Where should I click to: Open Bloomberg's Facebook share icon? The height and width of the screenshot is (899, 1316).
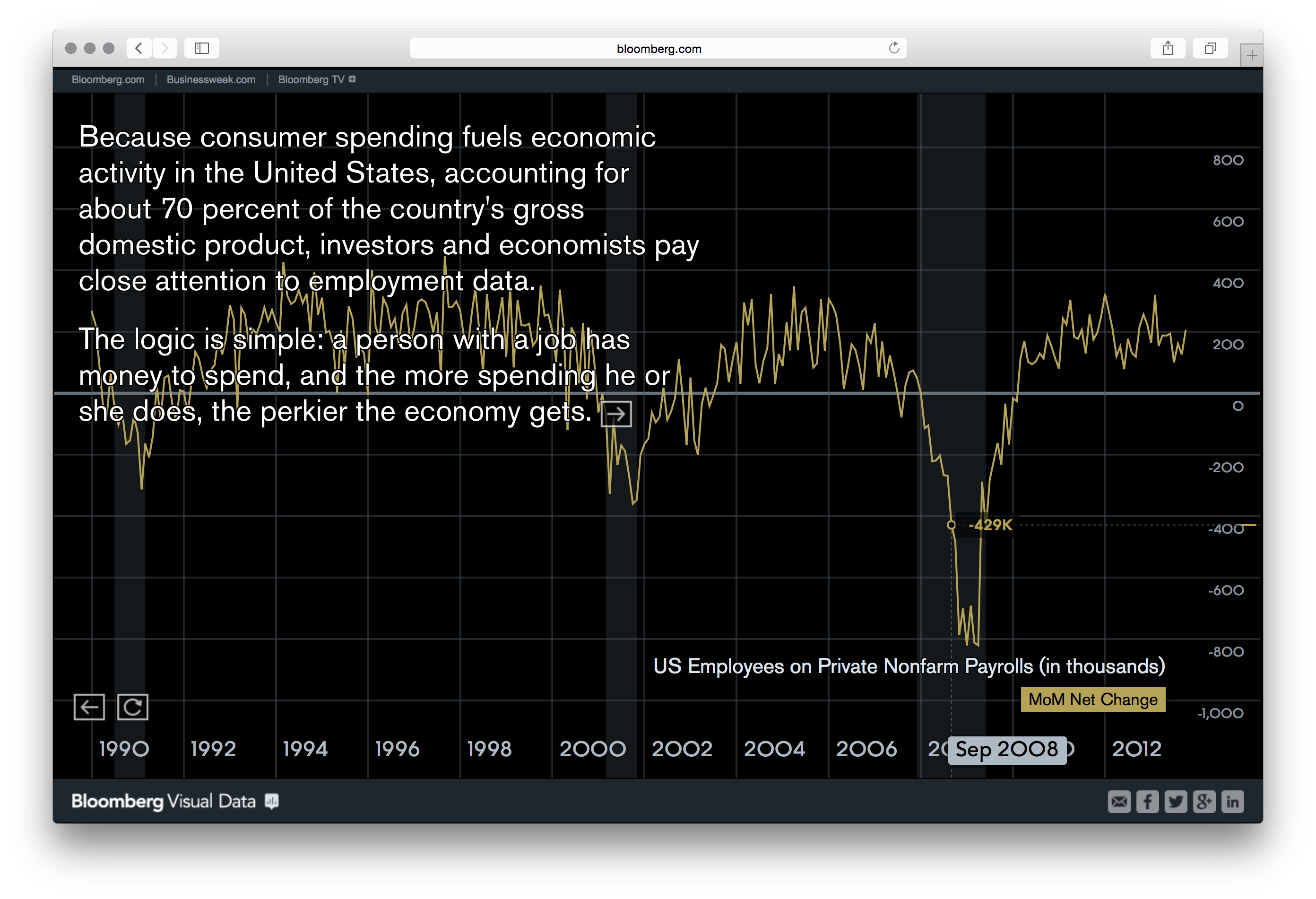click(x=1148, y=802)
